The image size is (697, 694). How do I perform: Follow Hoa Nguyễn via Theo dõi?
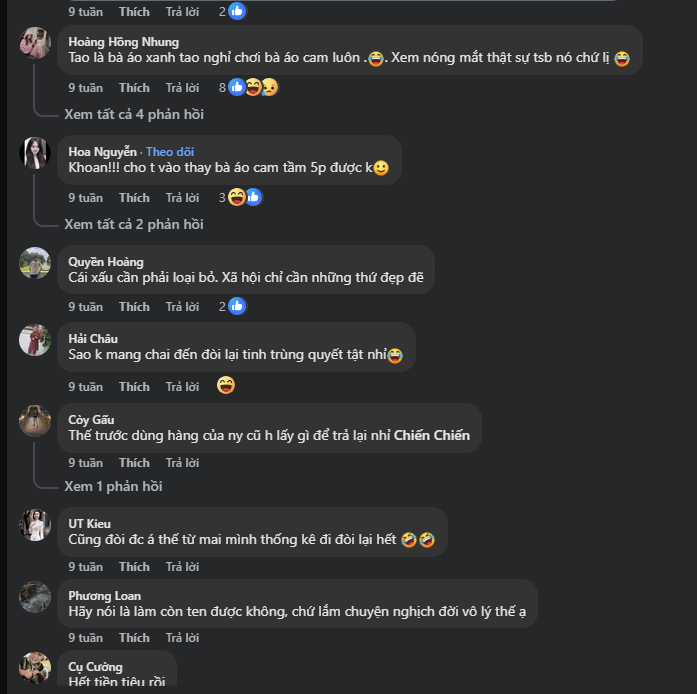(x=170, y=151)
